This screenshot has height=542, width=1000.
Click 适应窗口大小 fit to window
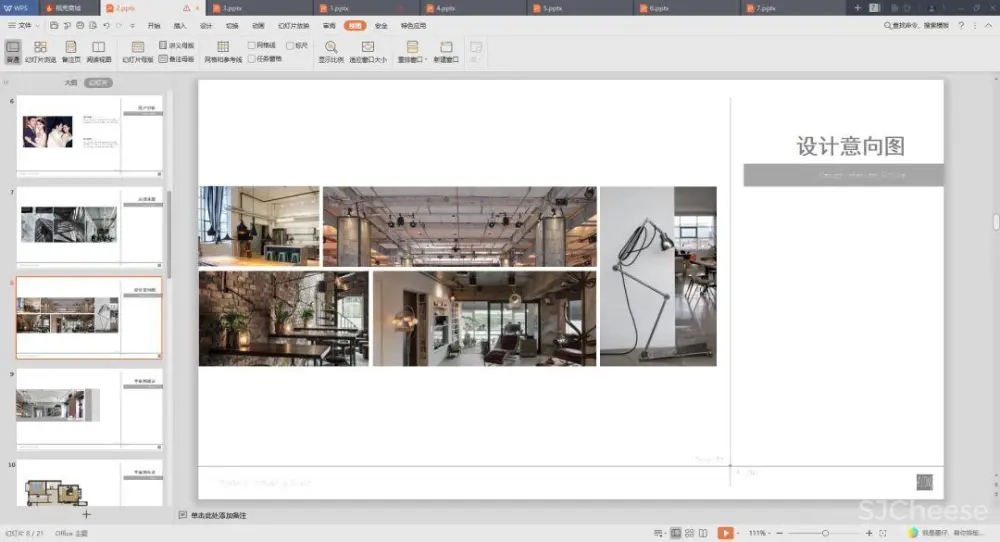click(368, 50)
